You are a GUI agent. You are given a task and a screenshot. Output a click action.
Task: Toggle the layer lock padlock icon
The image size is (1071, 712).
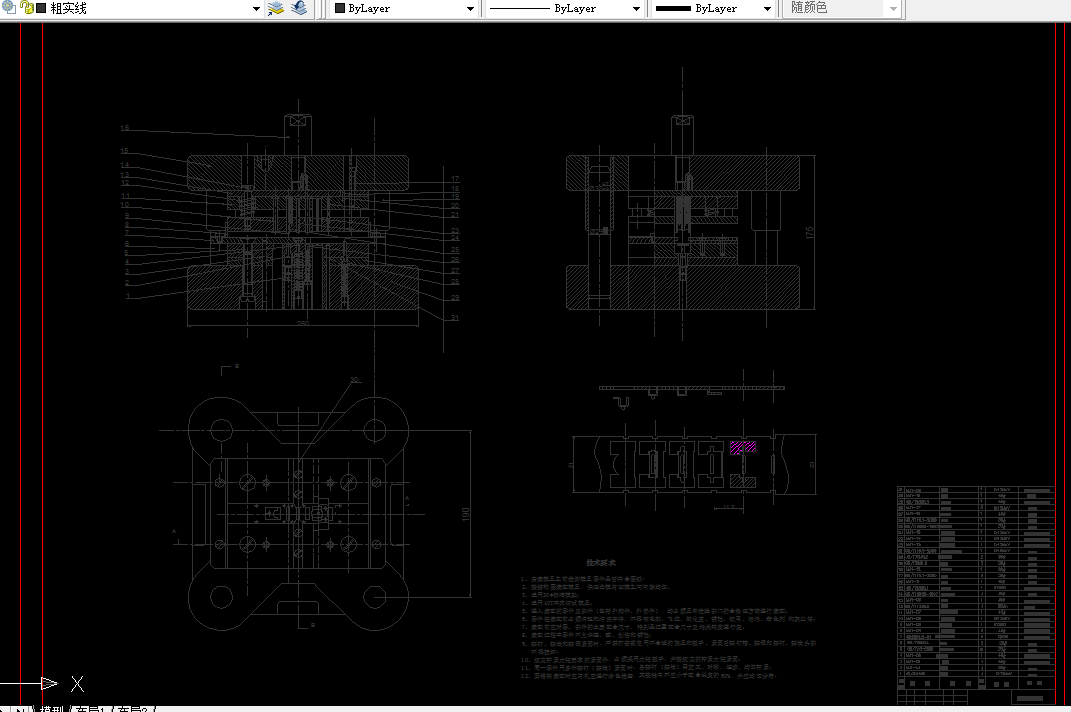[27, 8]
